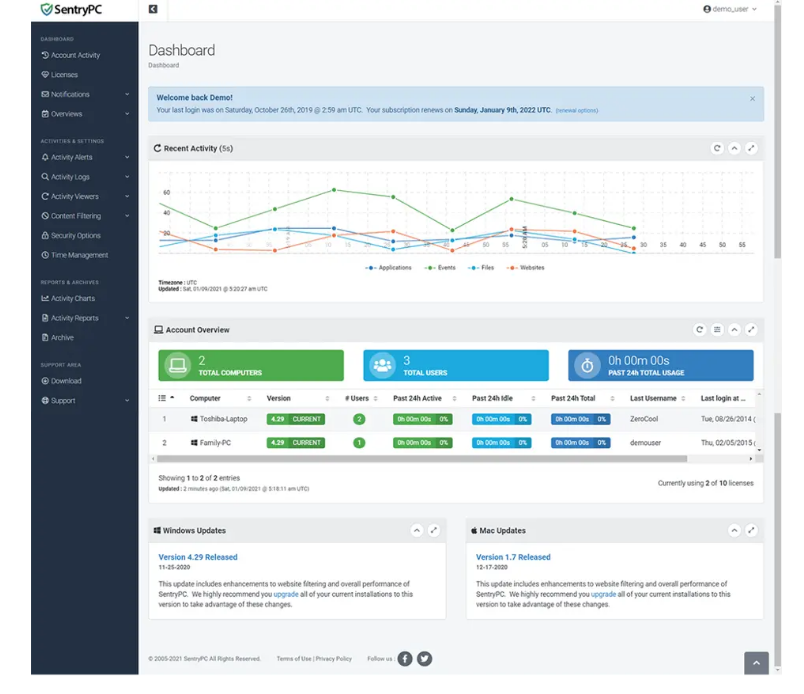Click the row-number list icon header
The width and height of the screenshot is (804, 694).
coord(166,398)
